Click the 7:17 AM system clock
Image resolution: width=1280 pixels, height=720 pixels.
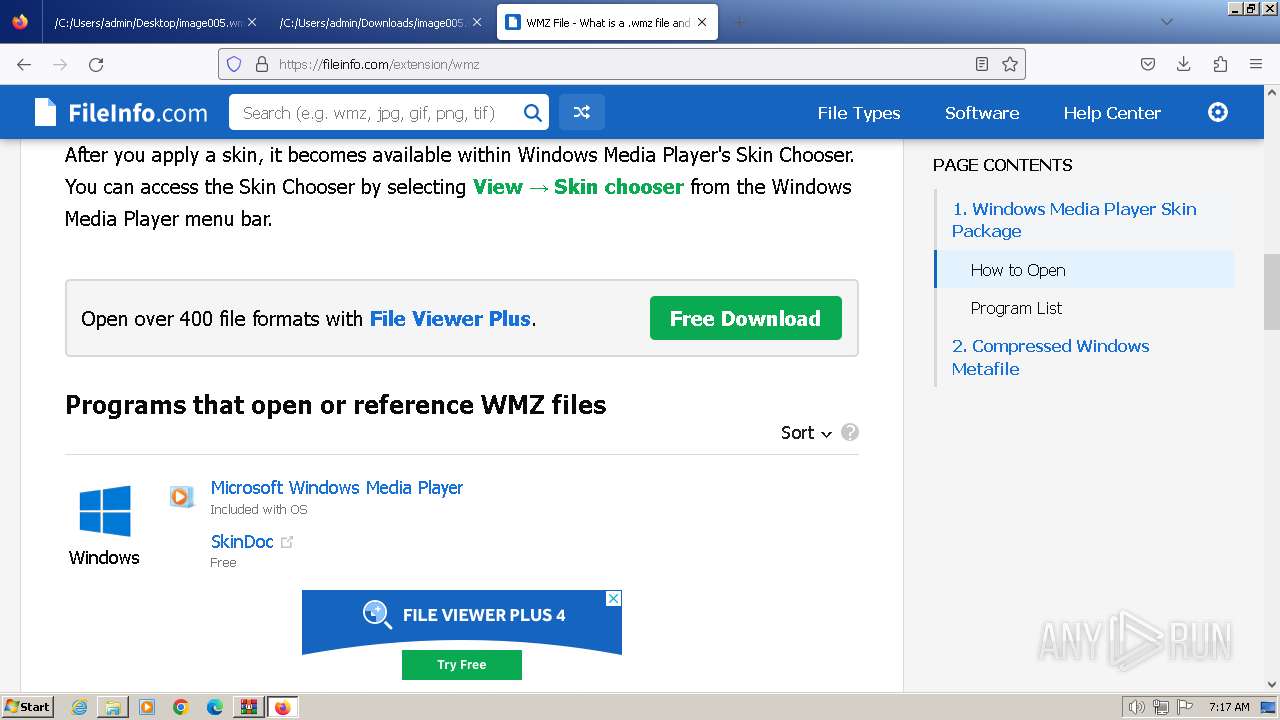[x=1229, y=707]
